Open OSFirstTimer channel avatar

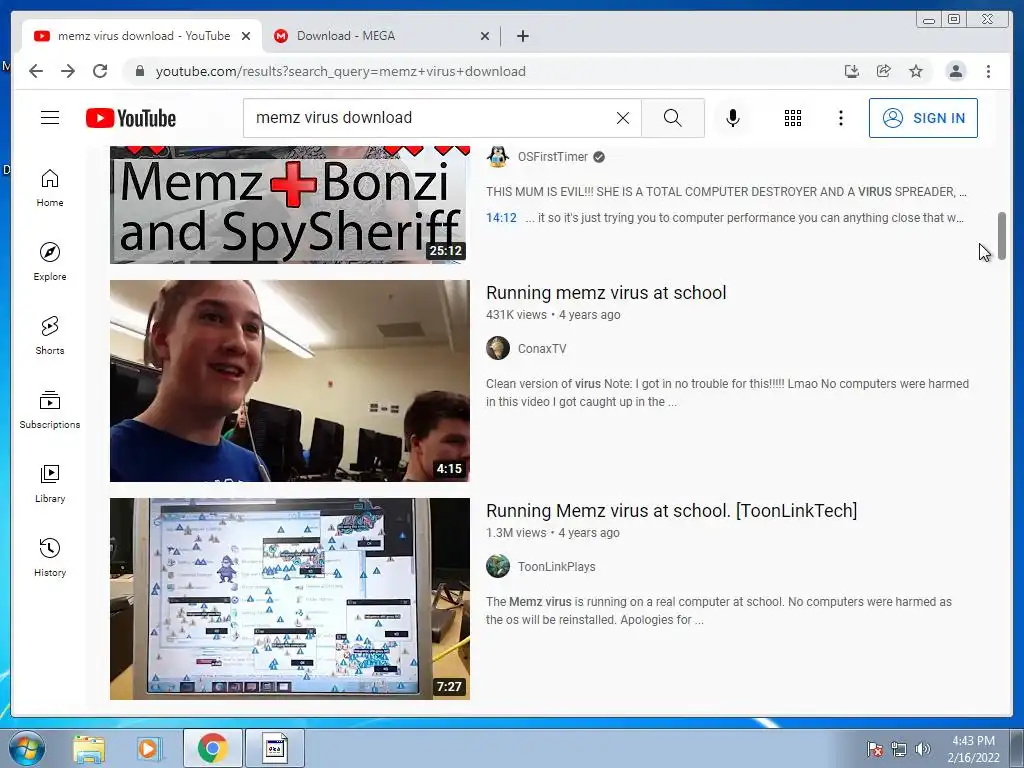point(498,157)
